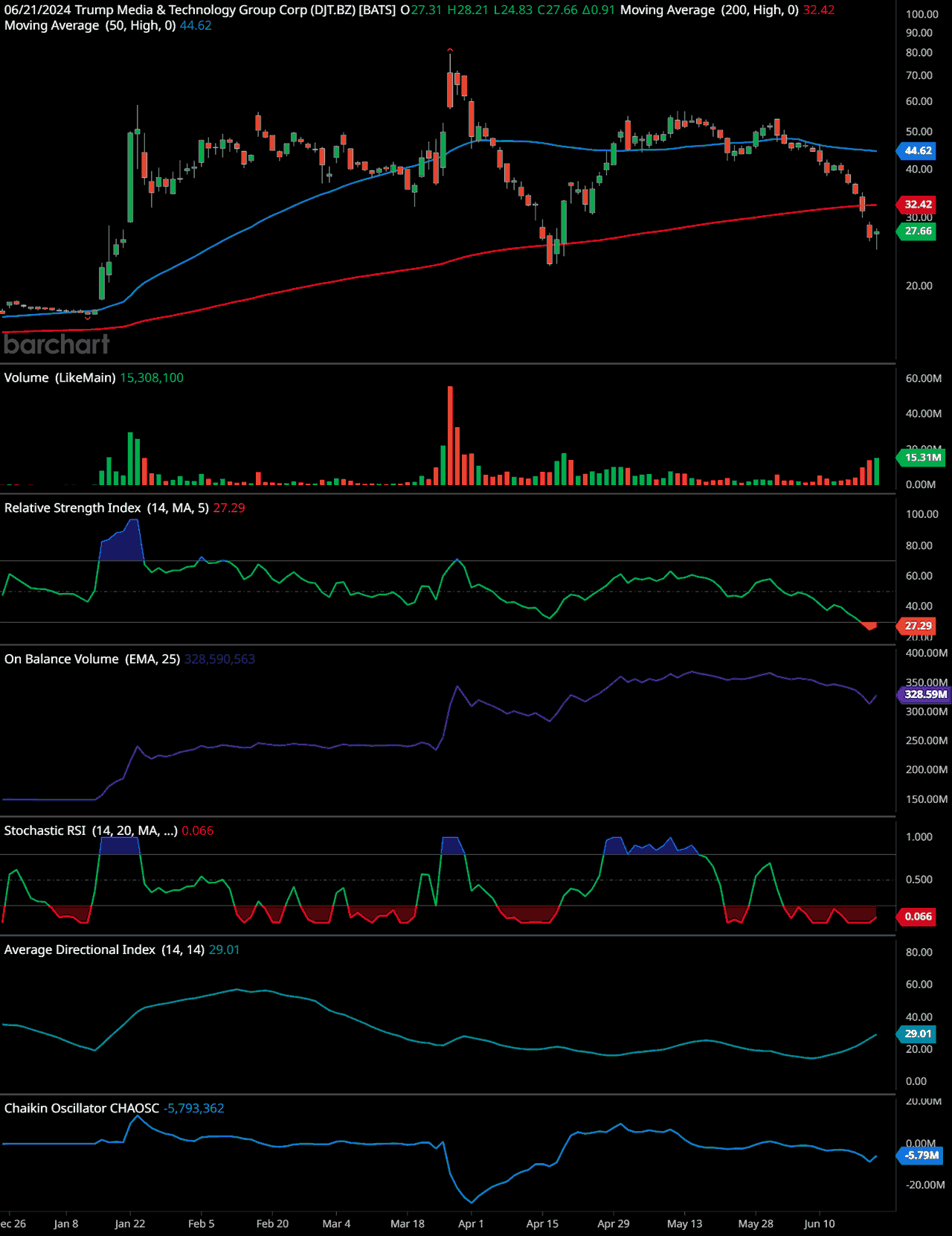Click the 400.00M OBV axis label
Screen dimensions: 952x1236
(x=927, y=653)
